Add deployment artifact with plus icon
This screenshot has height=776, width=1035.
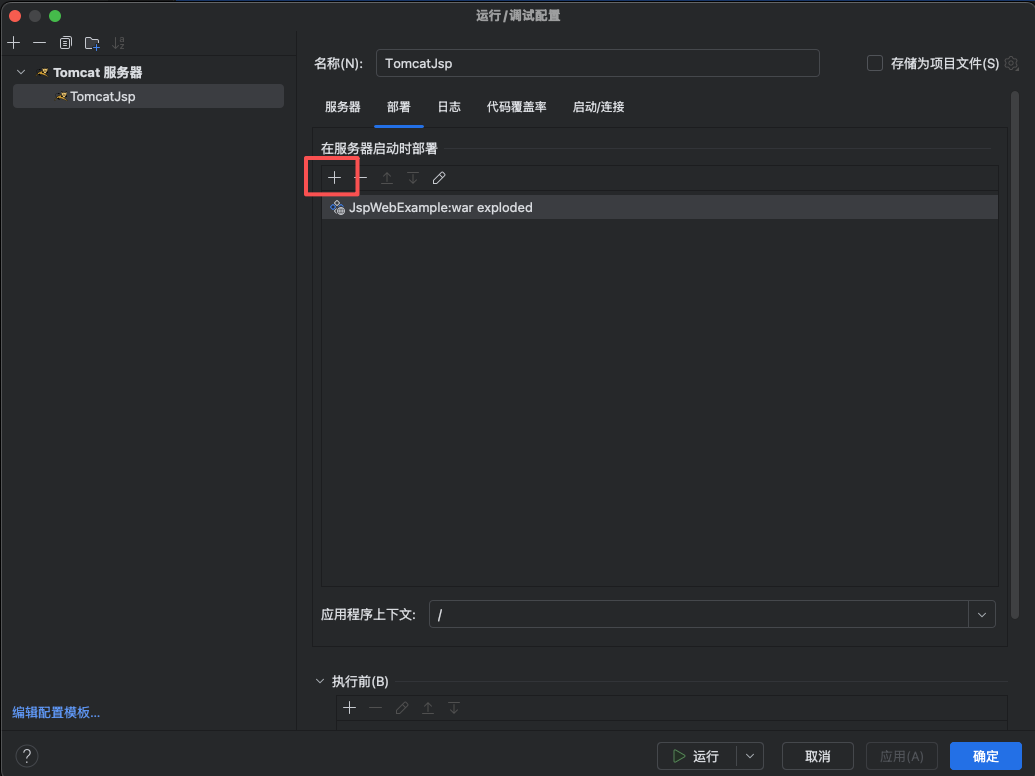335,178
